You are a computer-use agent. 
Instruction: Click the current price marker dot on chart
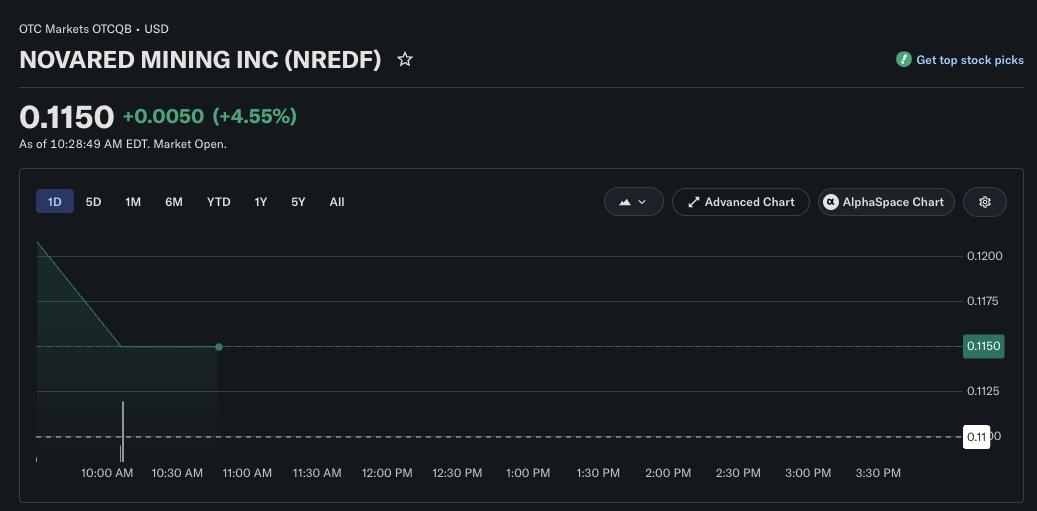tap(219, 346)
